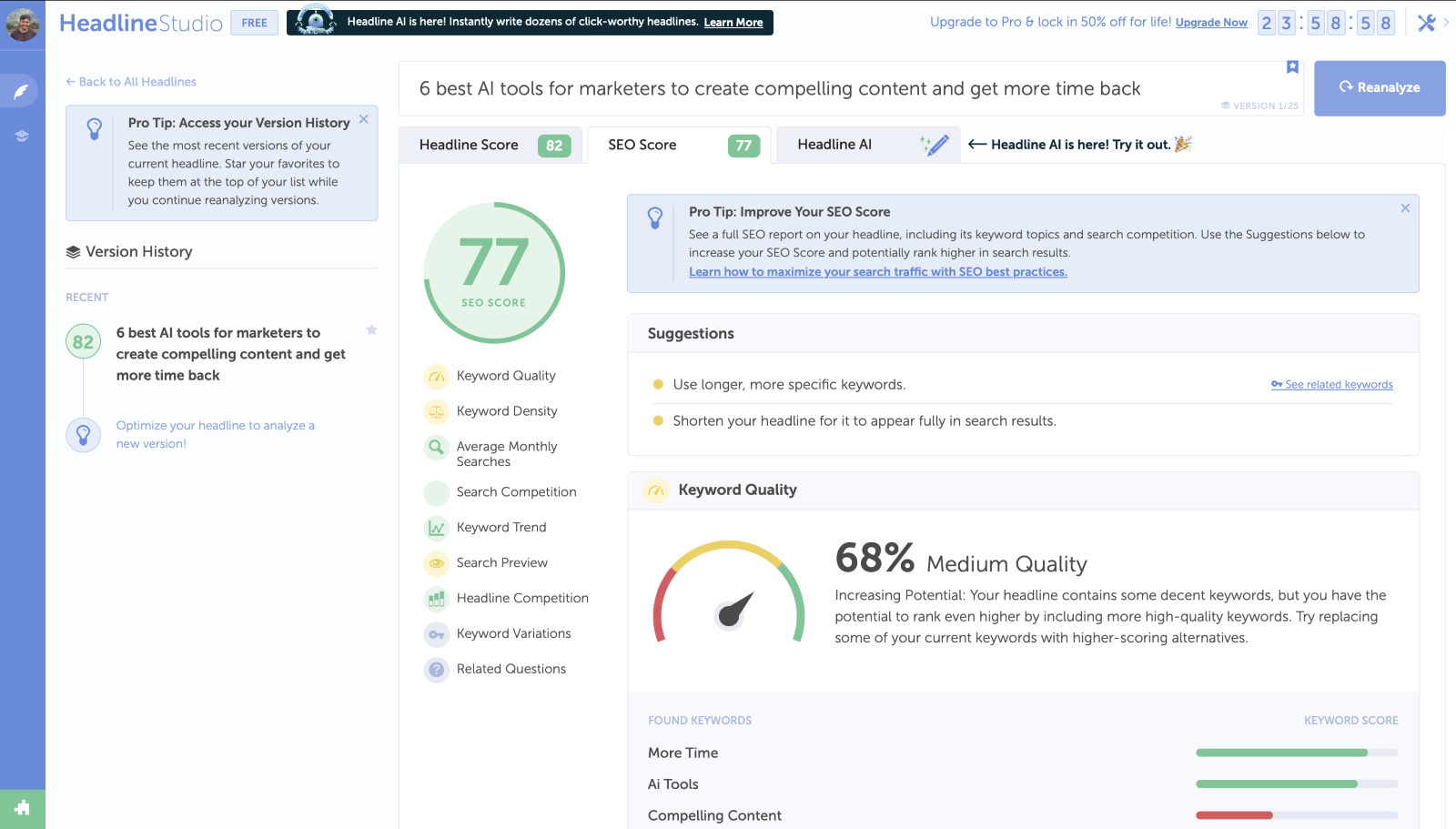Jump to Search Competition section
Image resolution: width=1456 pixels, height=829 pixels.
coord(516,492)
